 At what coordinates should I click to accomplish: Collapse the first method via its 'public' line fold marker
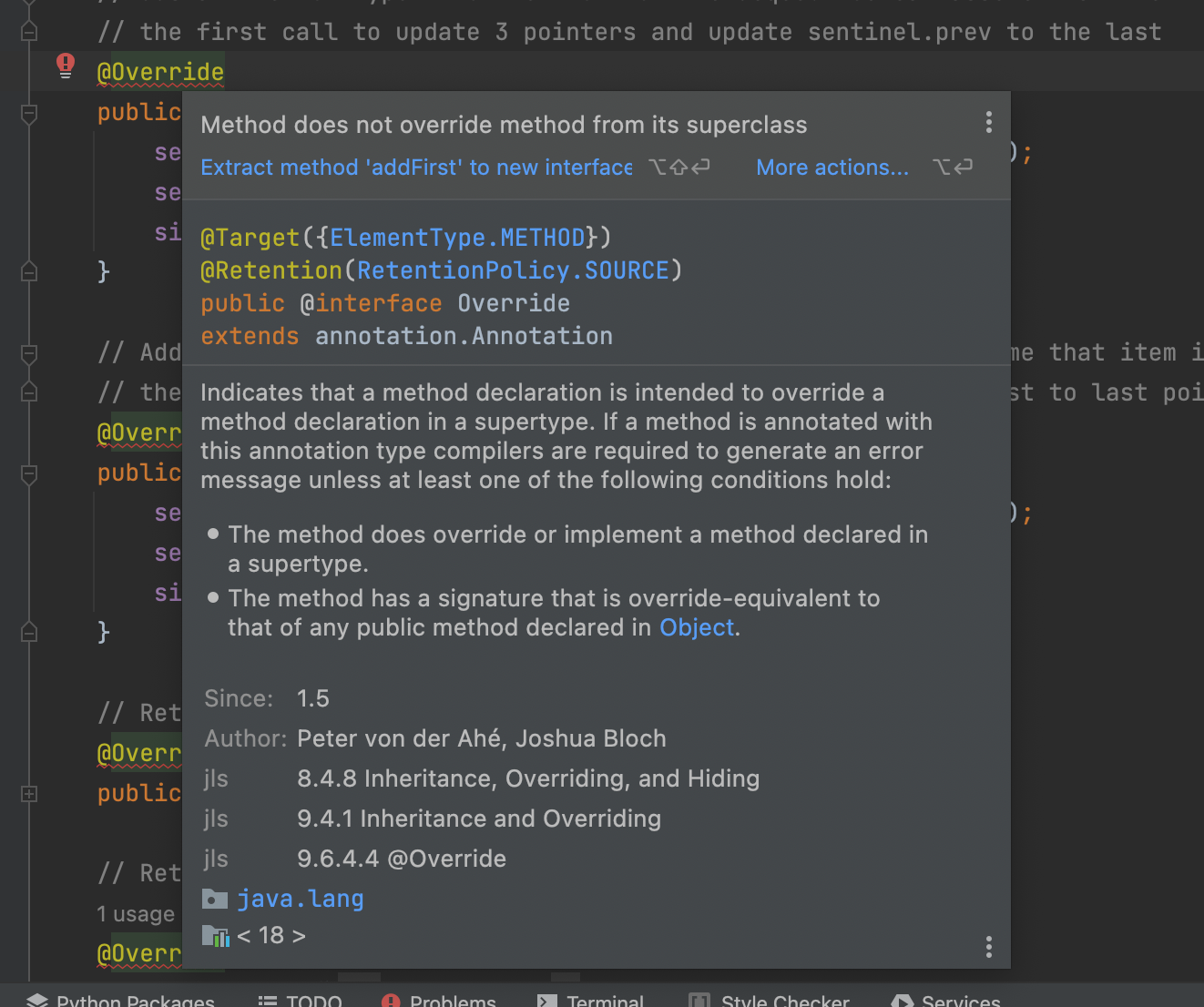pyautogui.click(x=29, y=113)
